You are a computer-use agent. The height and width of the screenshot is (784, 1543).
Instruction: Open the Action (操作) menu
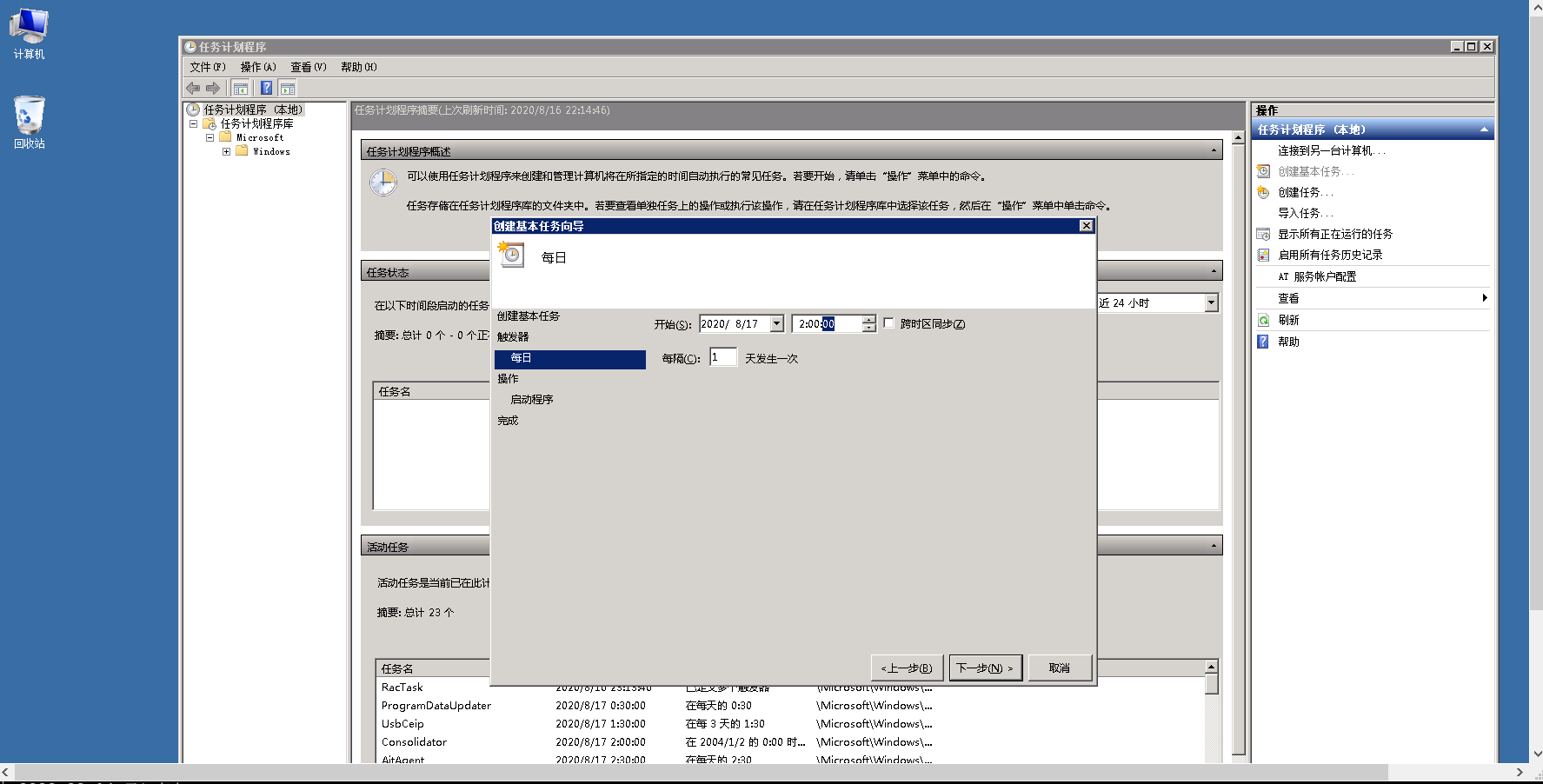click(258, 67)
